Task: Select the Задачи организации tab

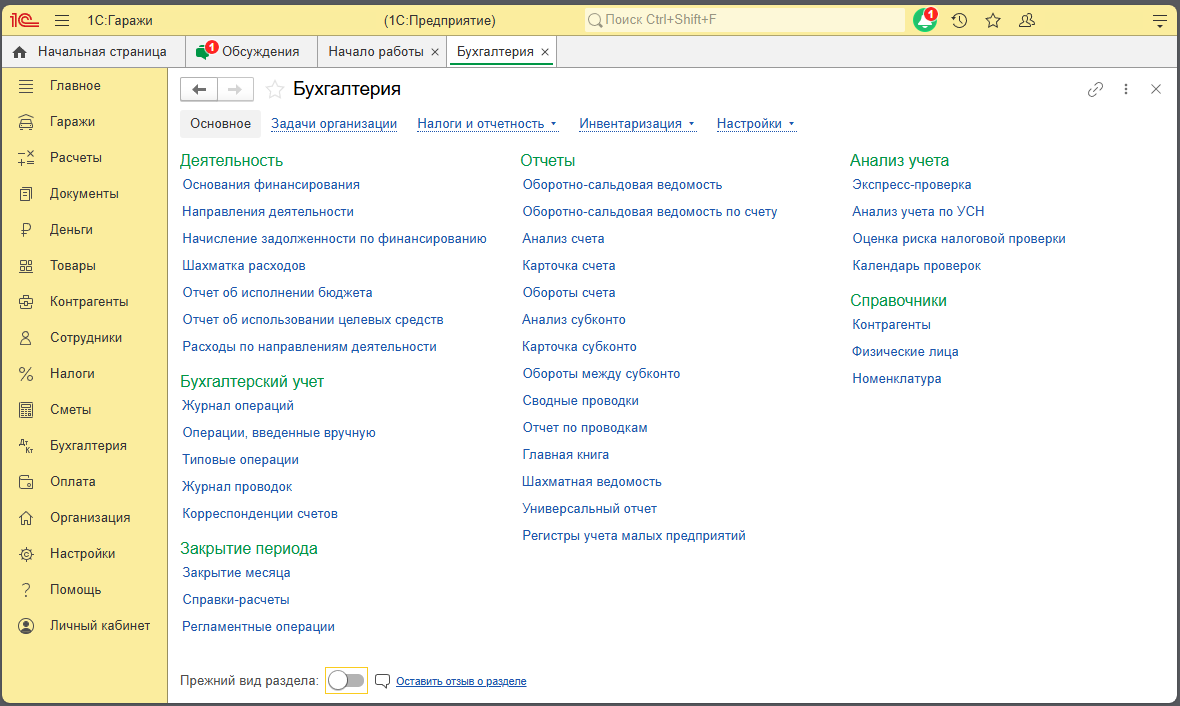Action: click(334, 124)
